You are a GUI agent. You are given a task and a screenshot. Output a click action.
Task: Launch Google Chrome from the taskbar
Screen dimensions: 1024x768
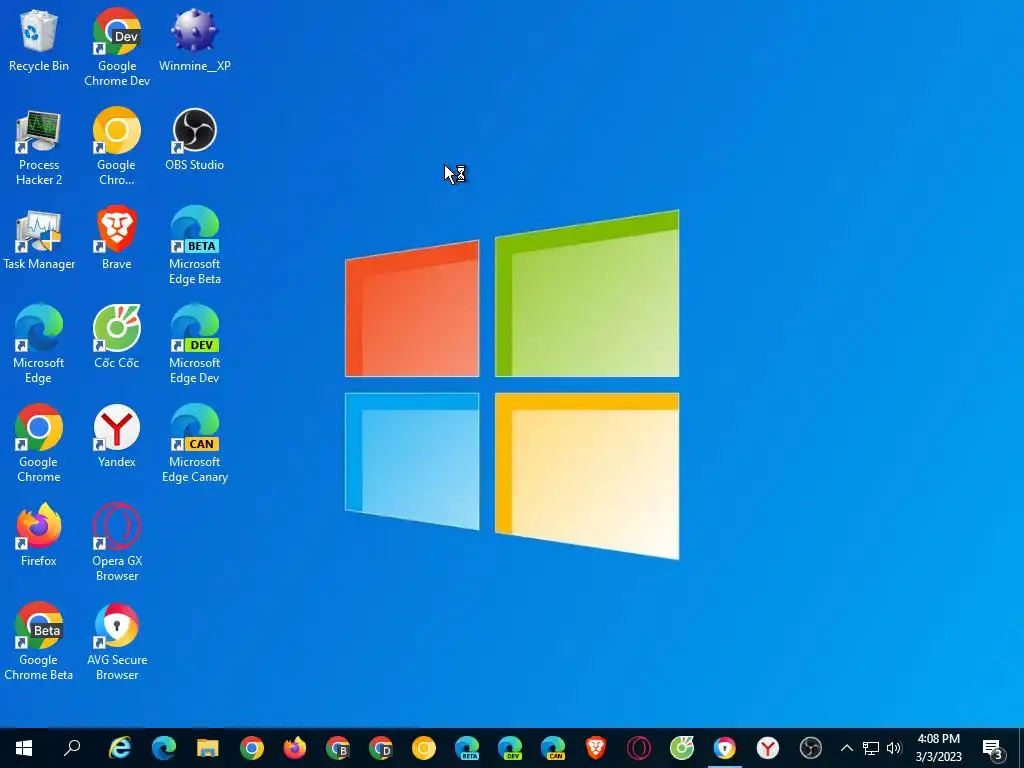251,748
